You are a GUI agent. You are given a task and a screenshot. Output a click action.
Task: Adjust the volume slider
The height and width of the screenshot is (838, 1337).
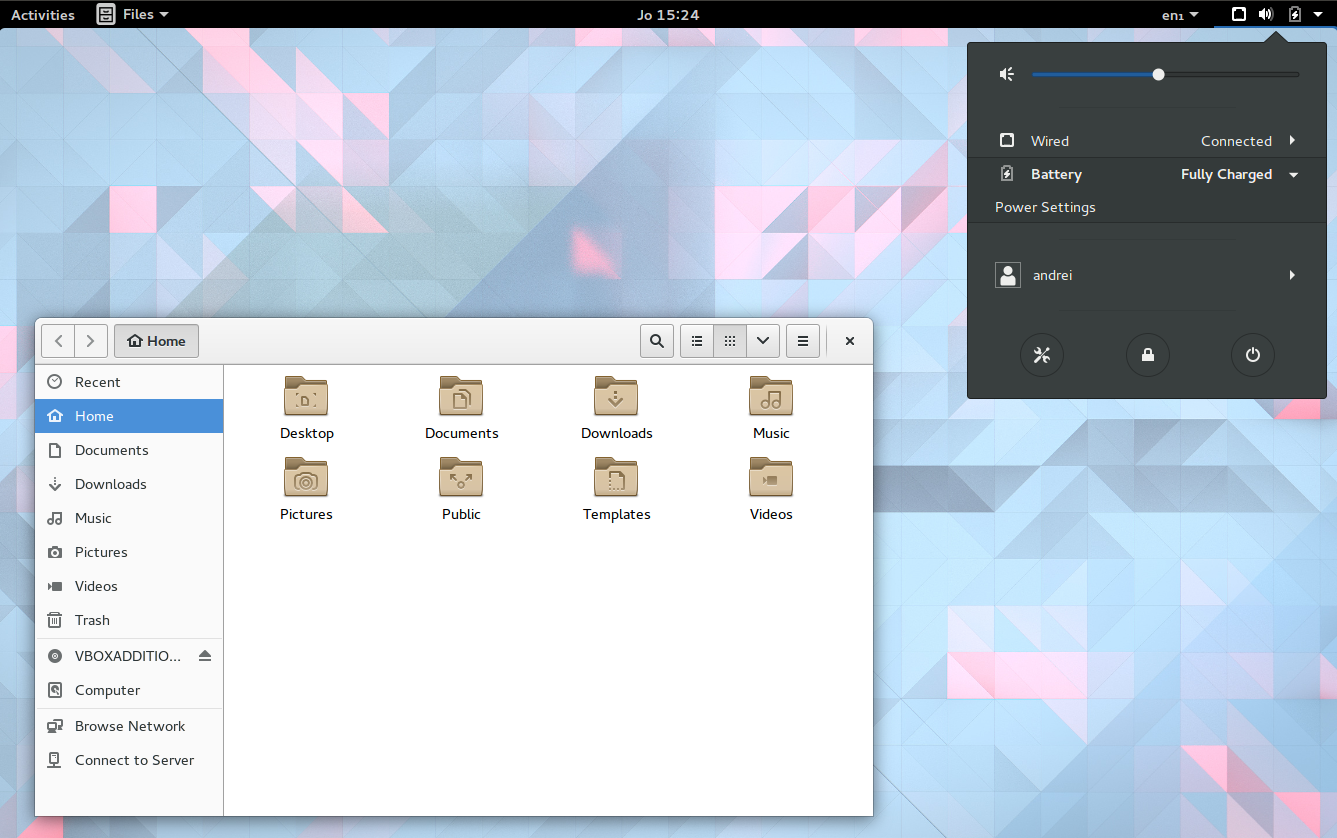(x=1157, y=73)
